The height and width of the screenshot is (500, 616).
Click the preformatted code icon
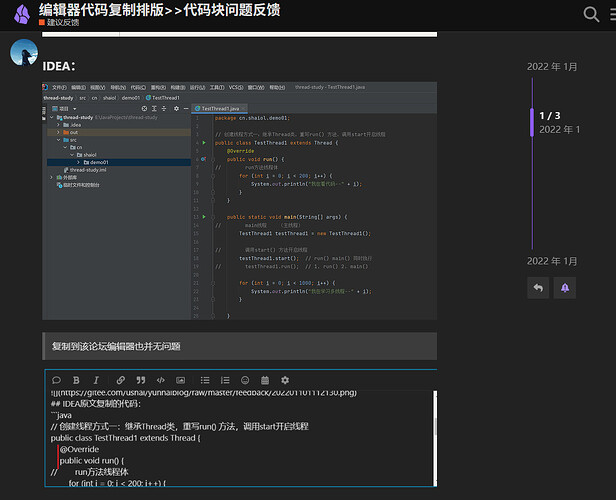coord(160,380)
